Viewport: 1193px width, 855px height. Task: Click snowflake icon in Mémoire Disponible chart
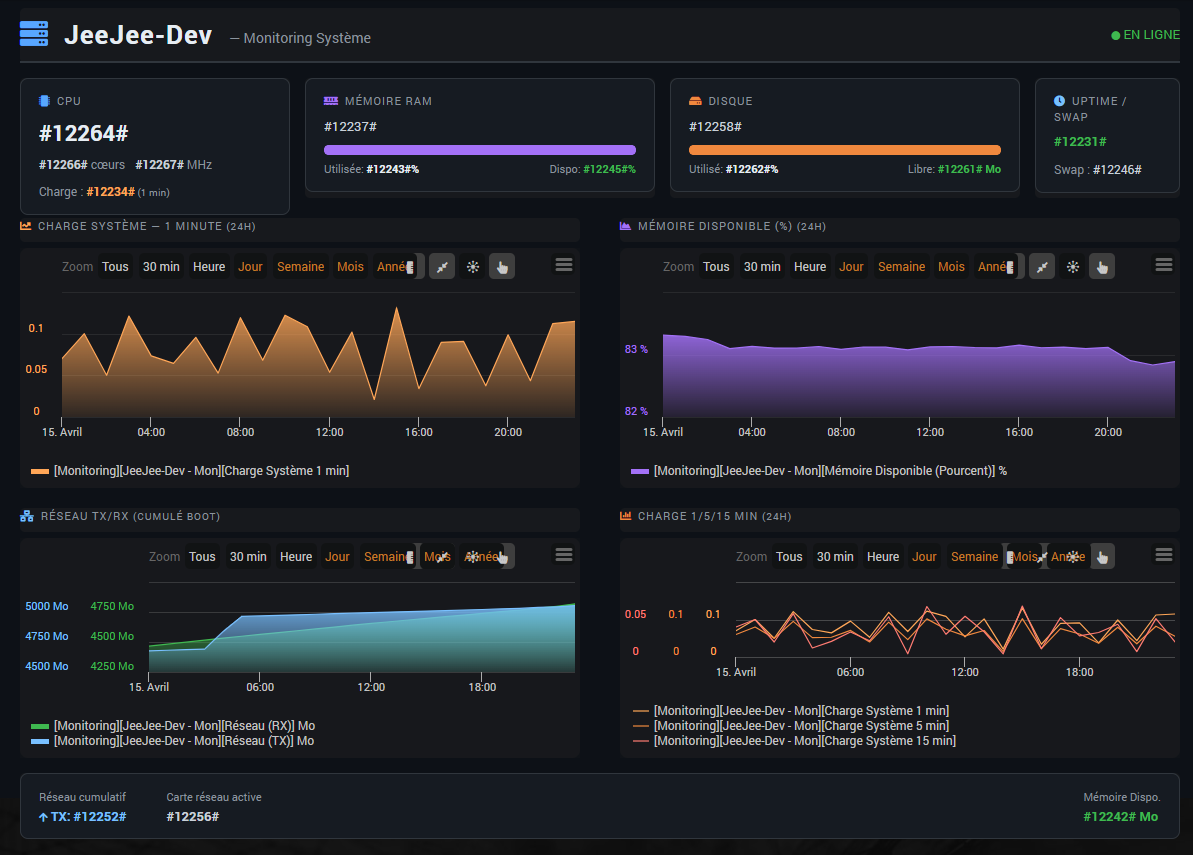click(x=1072, y=267)
